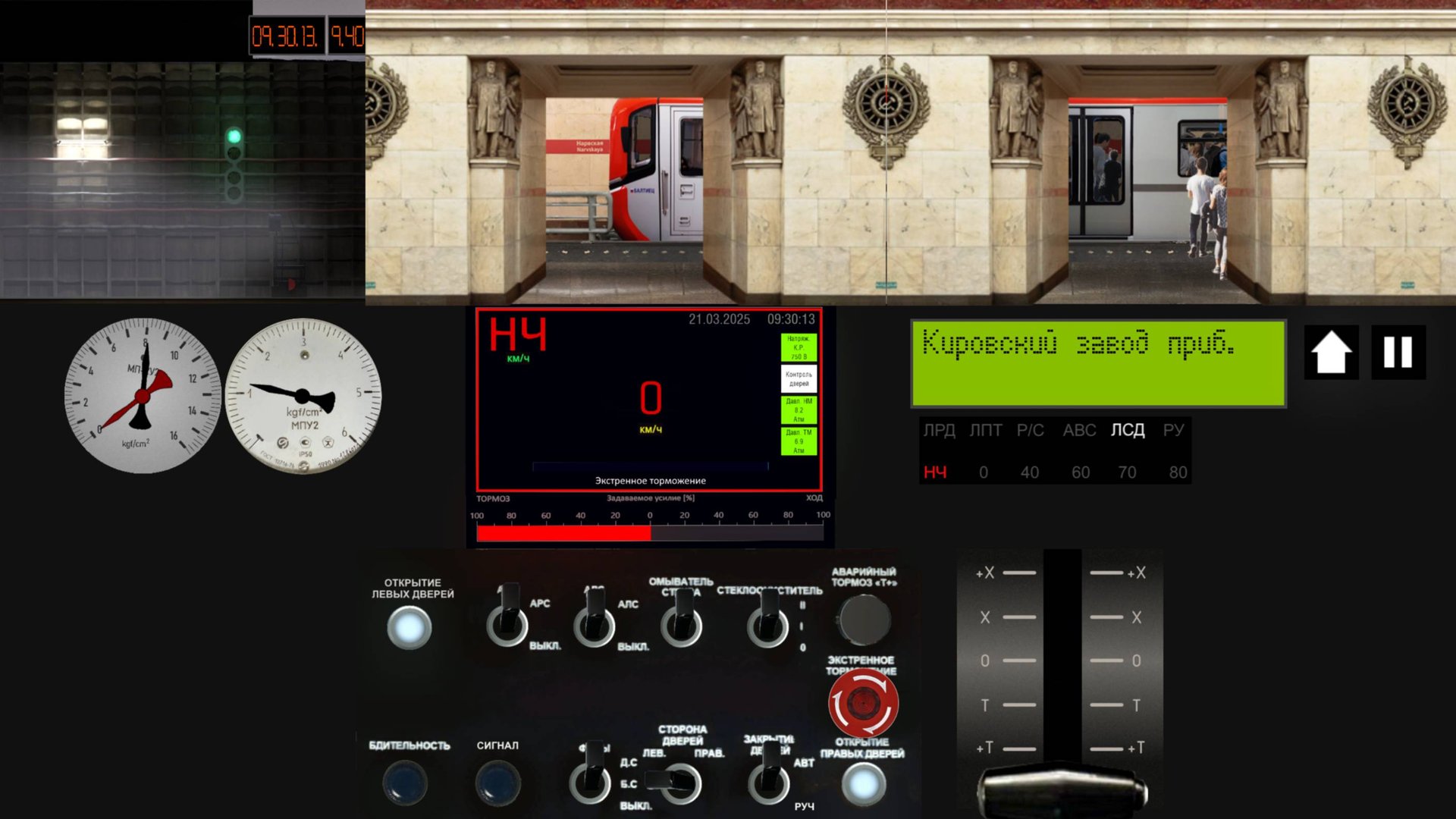Pause the simulation with pause icon
The width and height of the screenshot is (1456, 819).
(x=1398, y=353)
